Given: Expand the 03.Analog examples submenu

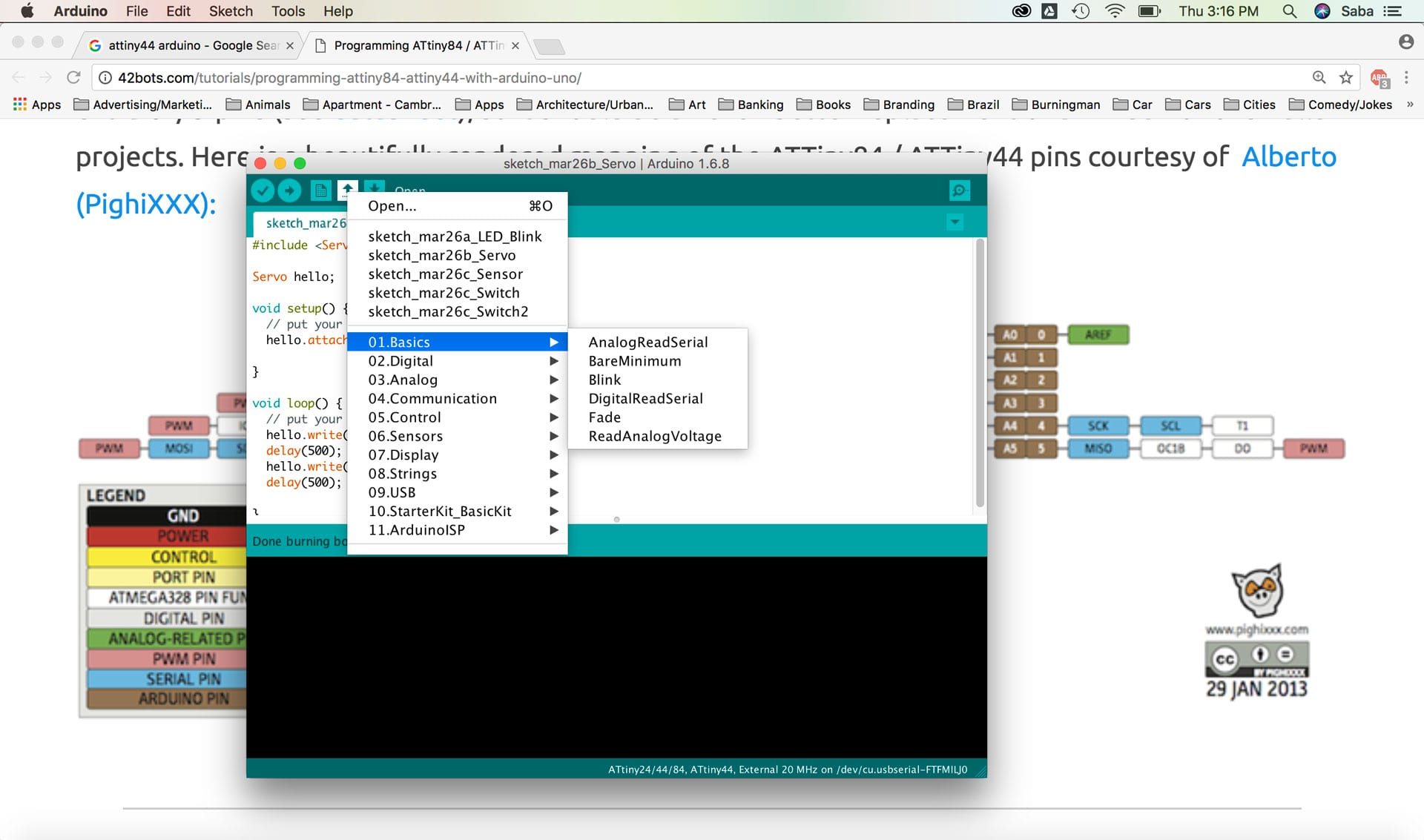Looking at the screenshot, I should pos(458,380).
